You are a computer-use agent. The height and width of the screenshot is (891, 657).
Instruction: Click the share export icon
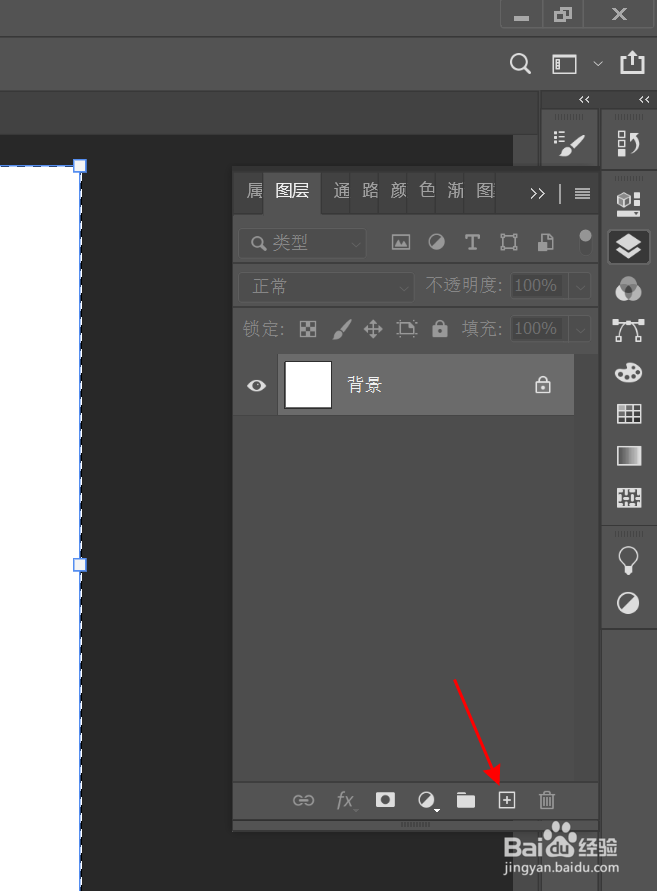pos(632,63)
